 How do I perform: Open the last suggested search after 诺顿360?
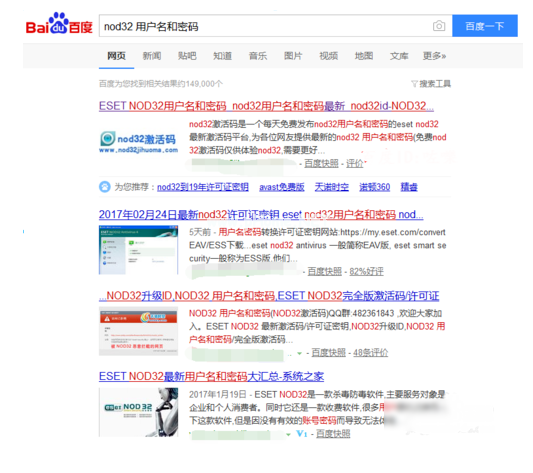pyautogui.click(x=409, y=187)
